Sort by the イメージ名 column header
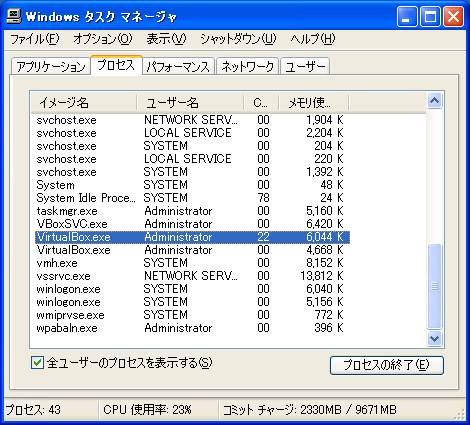The width and height of the screenshot is (470, 425). pos(84,103)
